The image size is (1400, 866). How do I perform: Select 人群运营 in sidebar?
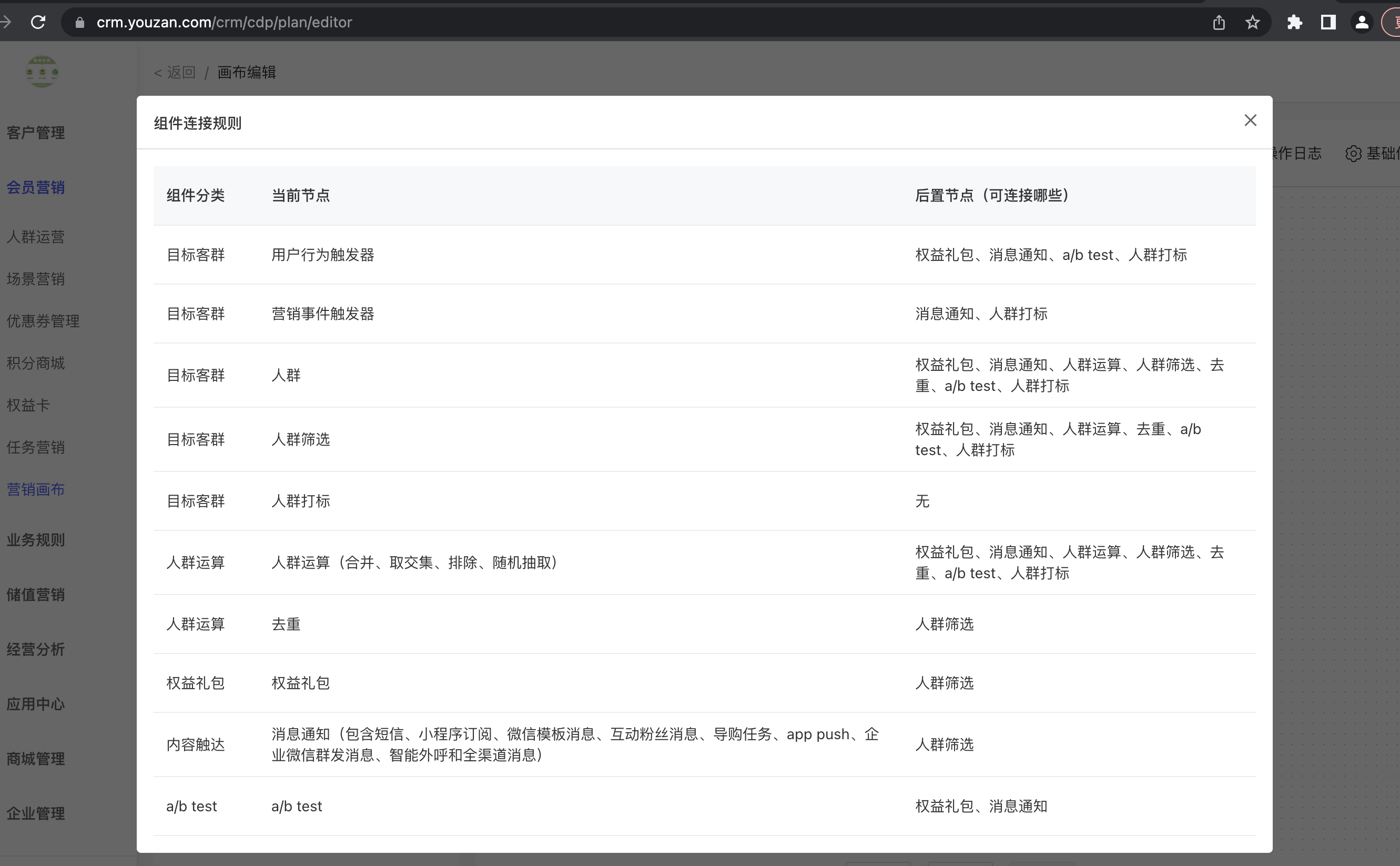coord(35,237)
